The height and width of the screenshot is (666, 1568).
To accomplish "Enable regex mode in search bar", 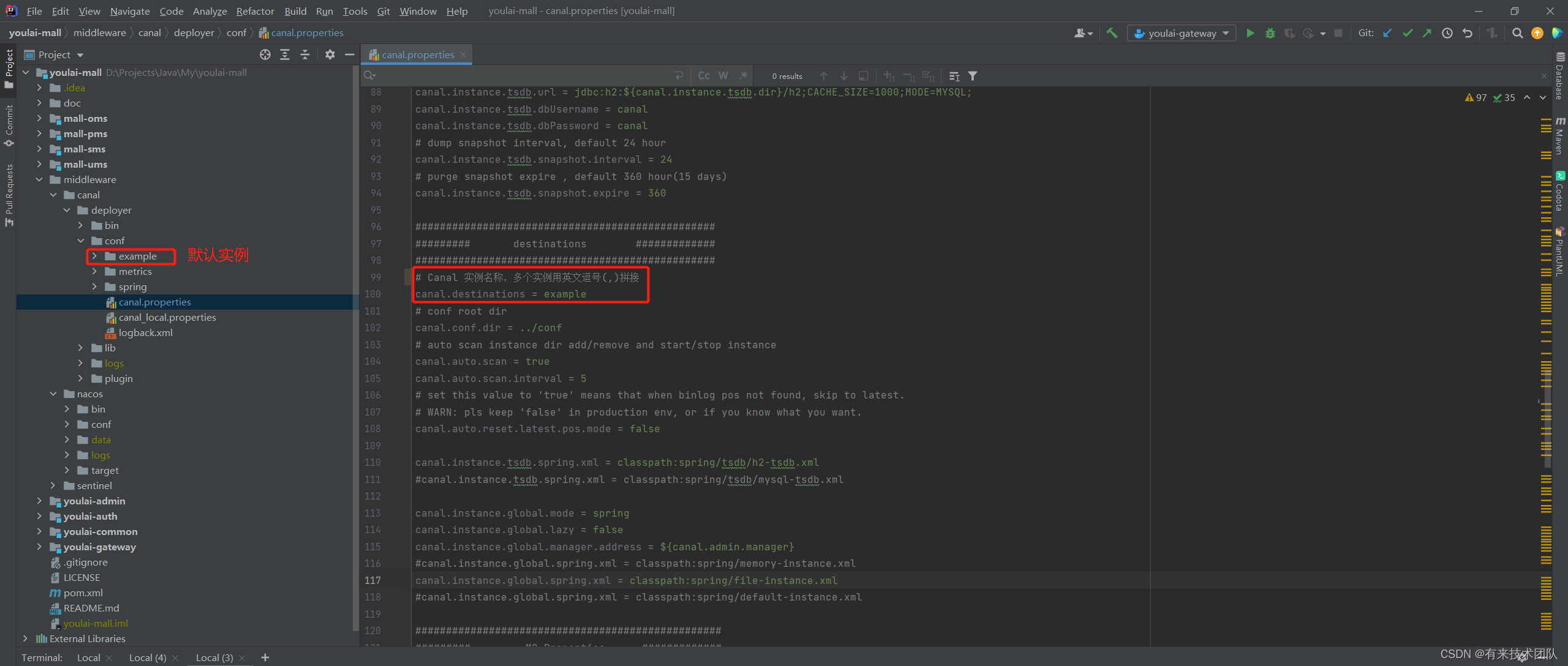I will (x=743, y=75).
